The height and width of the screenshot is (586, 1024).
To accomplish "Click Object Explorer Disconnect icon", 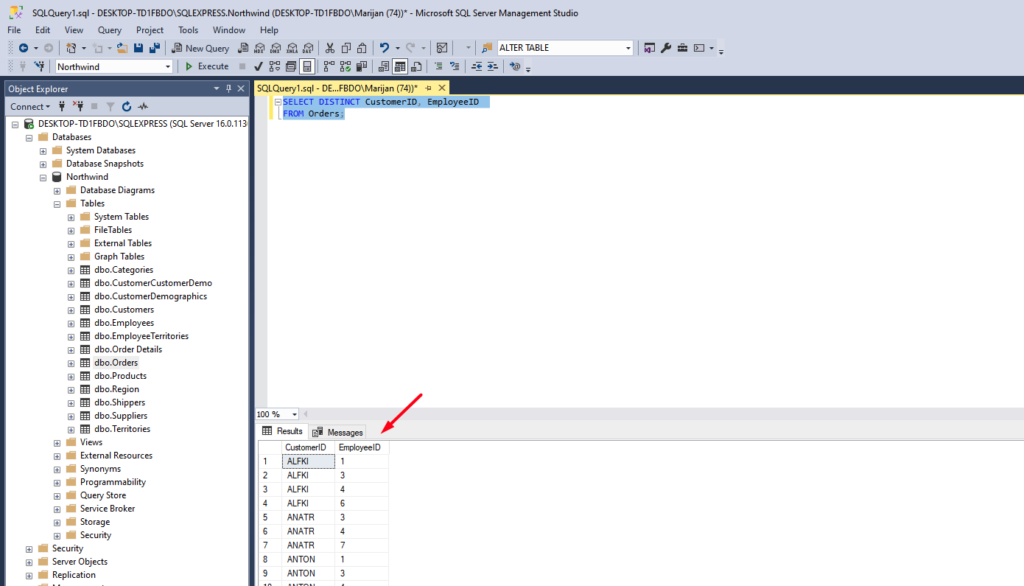I will pos(78,106).
